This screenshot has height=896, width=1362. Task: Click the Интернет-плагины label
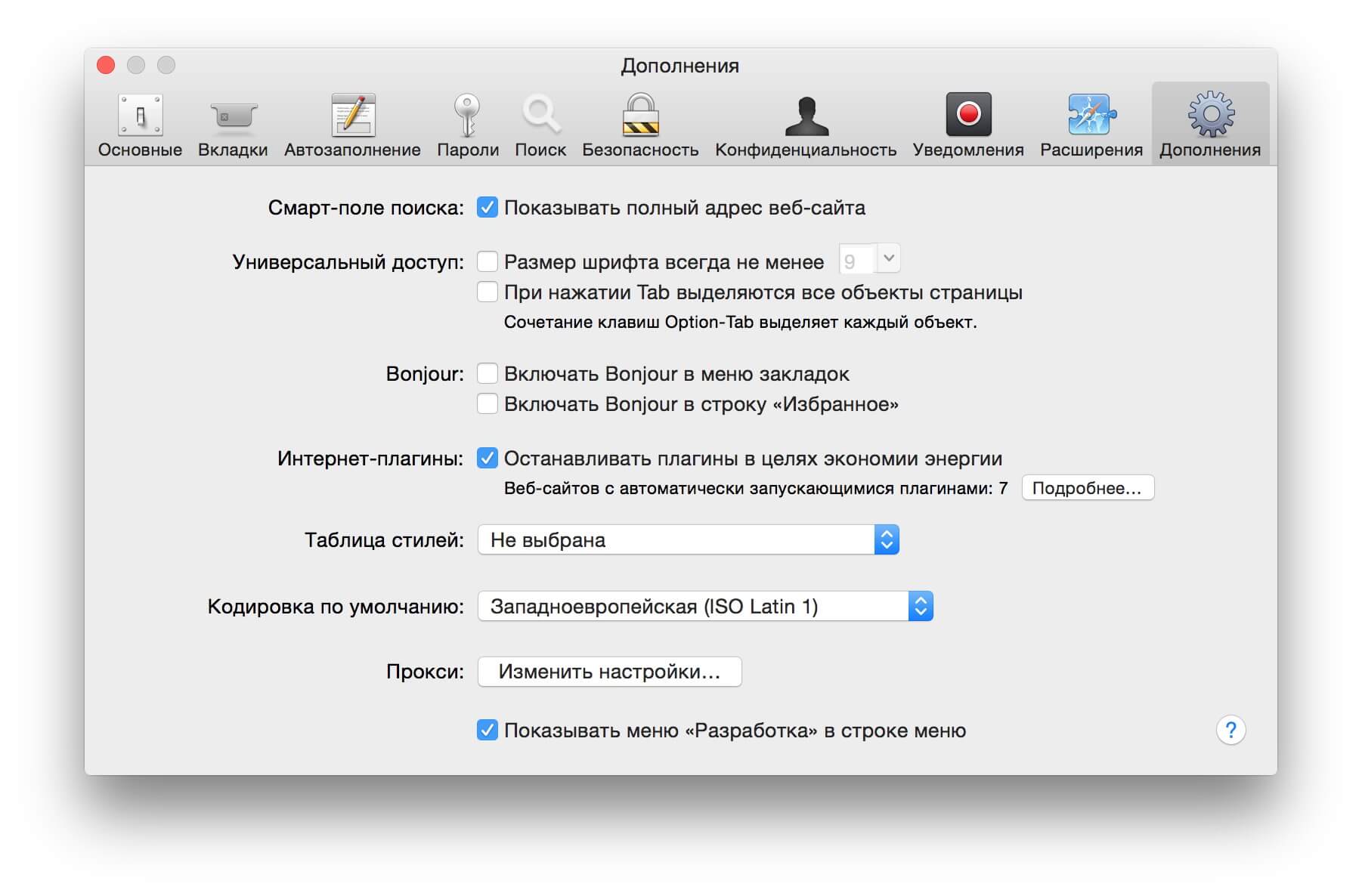[x=370, y=459]
